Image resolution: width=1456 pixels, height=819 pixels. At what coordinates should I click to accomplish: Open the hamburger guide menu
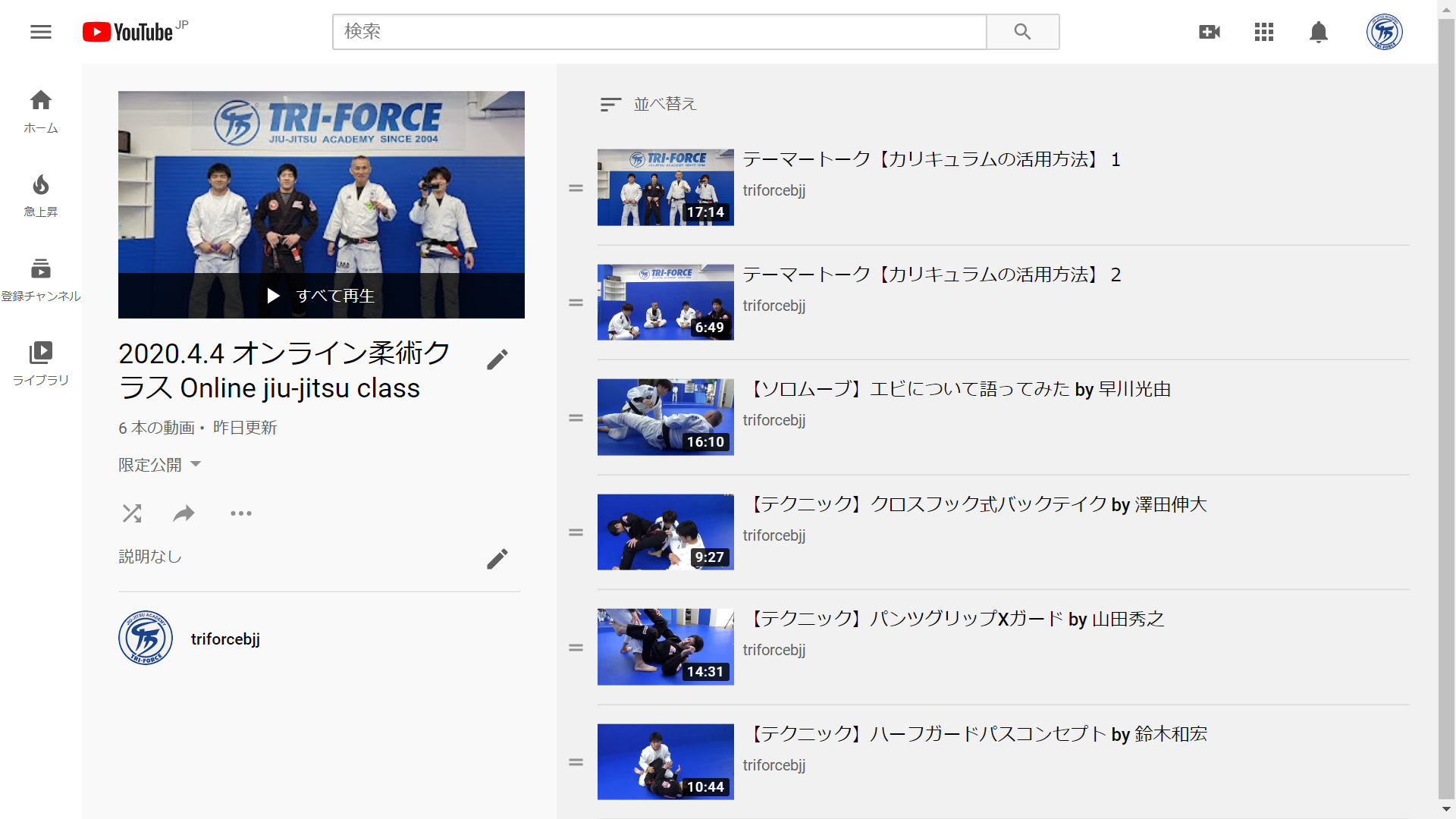(41, 32)
